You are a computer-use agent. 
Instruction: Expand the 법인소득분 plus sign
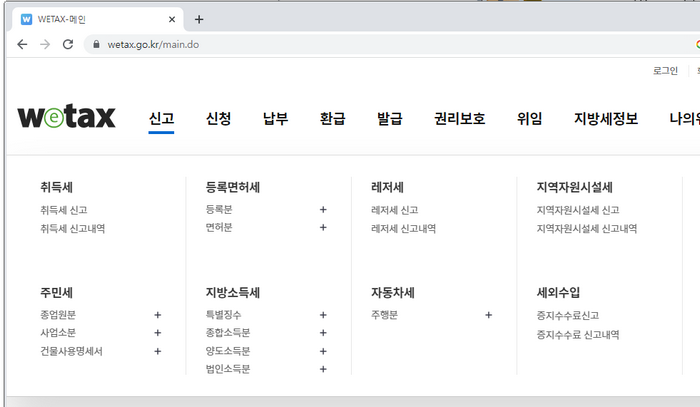[x=323, y=369]
